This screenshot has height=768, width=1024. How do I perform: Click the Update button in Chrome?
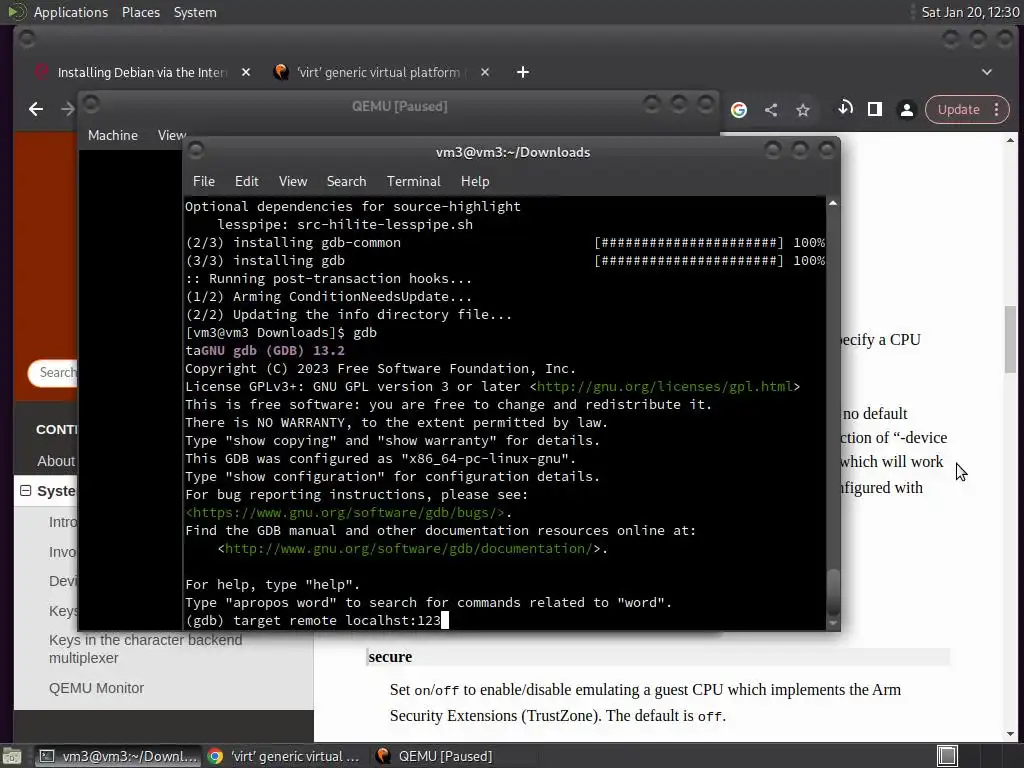[958, 110]
